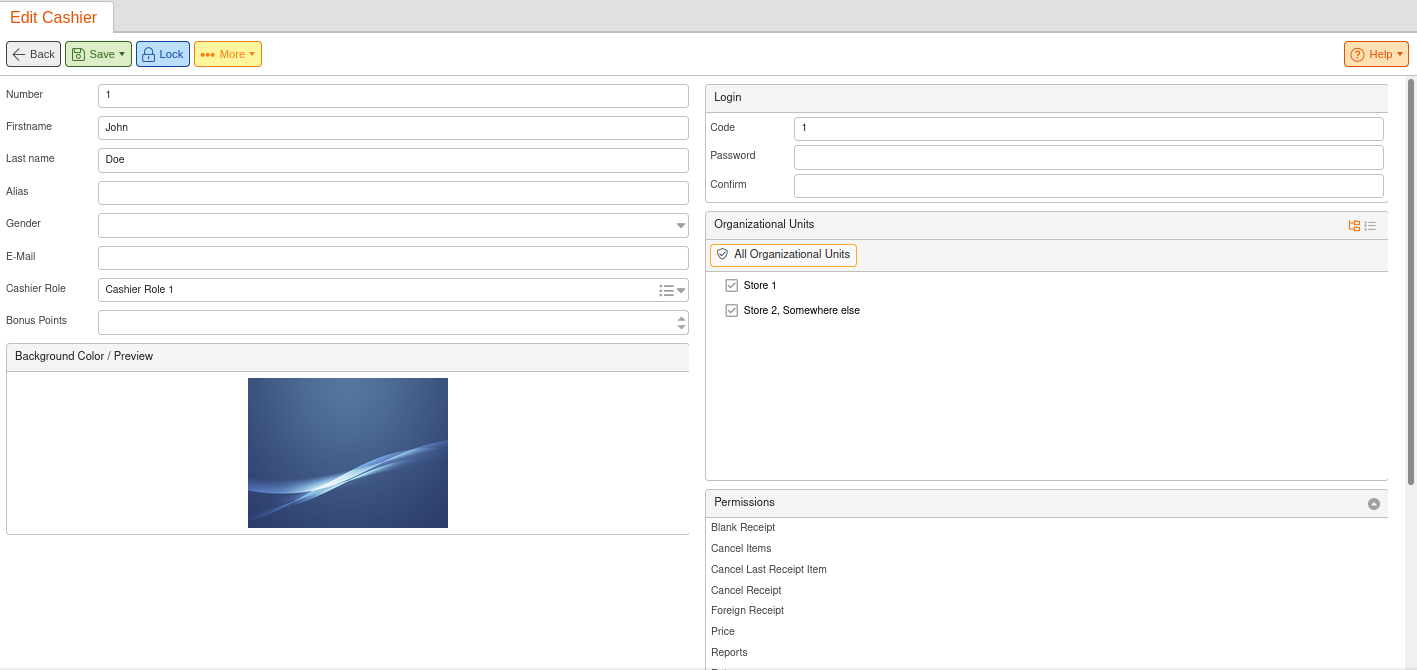The width and height of the screenshot is (1417, 670).
Task: Open the Save button dropdown
Action: tap(122, 54)
